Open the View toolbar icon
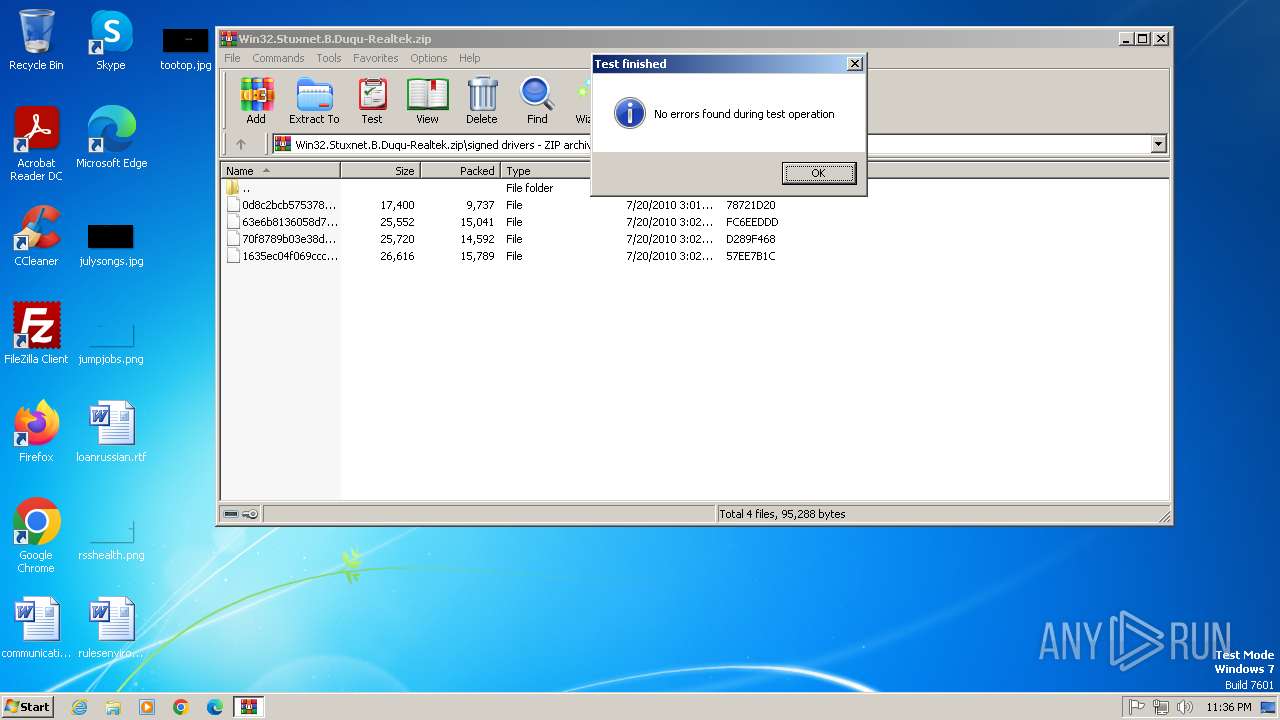 [427, 101]
